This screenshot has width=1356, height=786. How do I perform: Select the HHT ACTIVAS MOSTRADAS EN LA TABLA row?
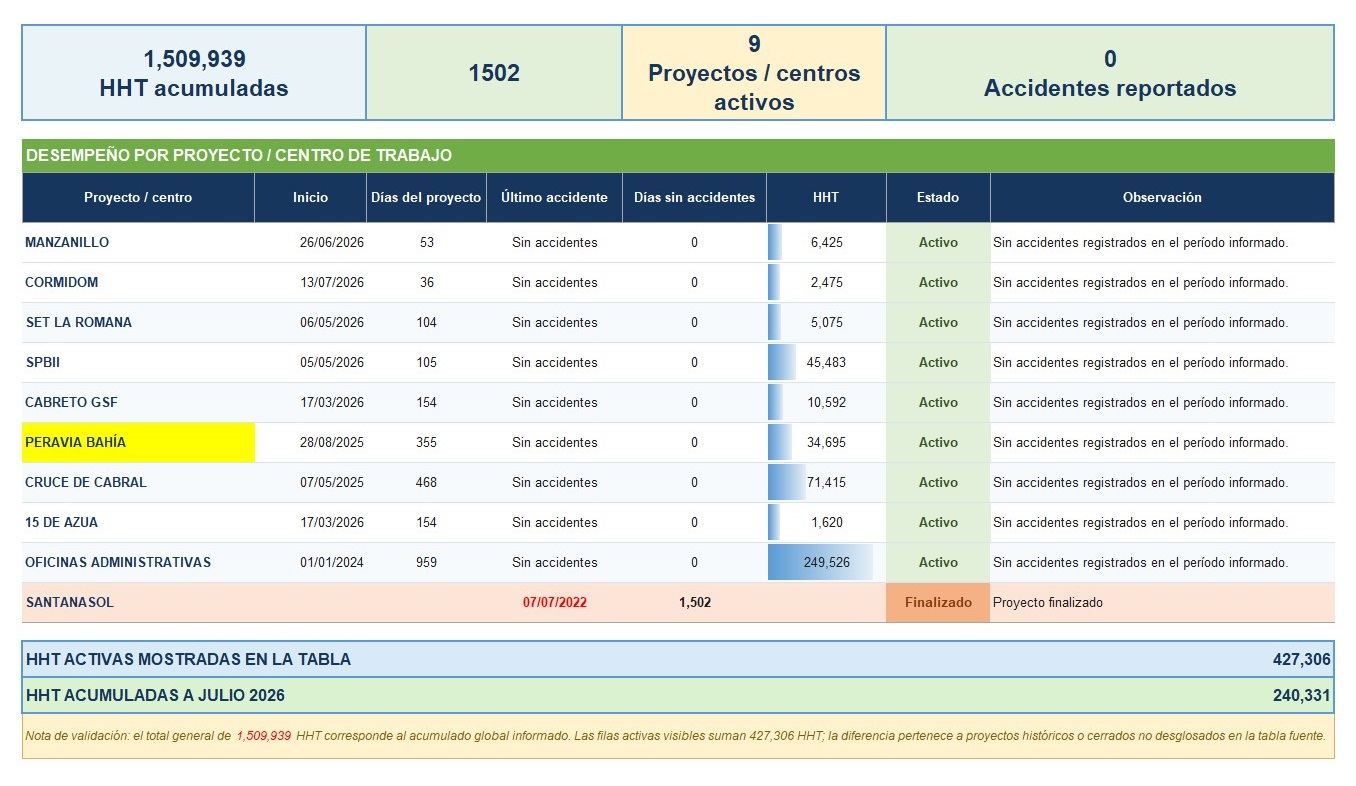coord(678,659)
